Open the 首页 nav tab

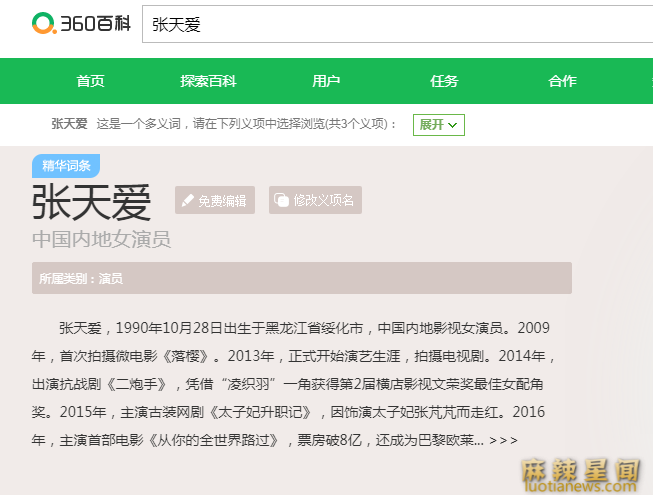(x=90, y=81)
